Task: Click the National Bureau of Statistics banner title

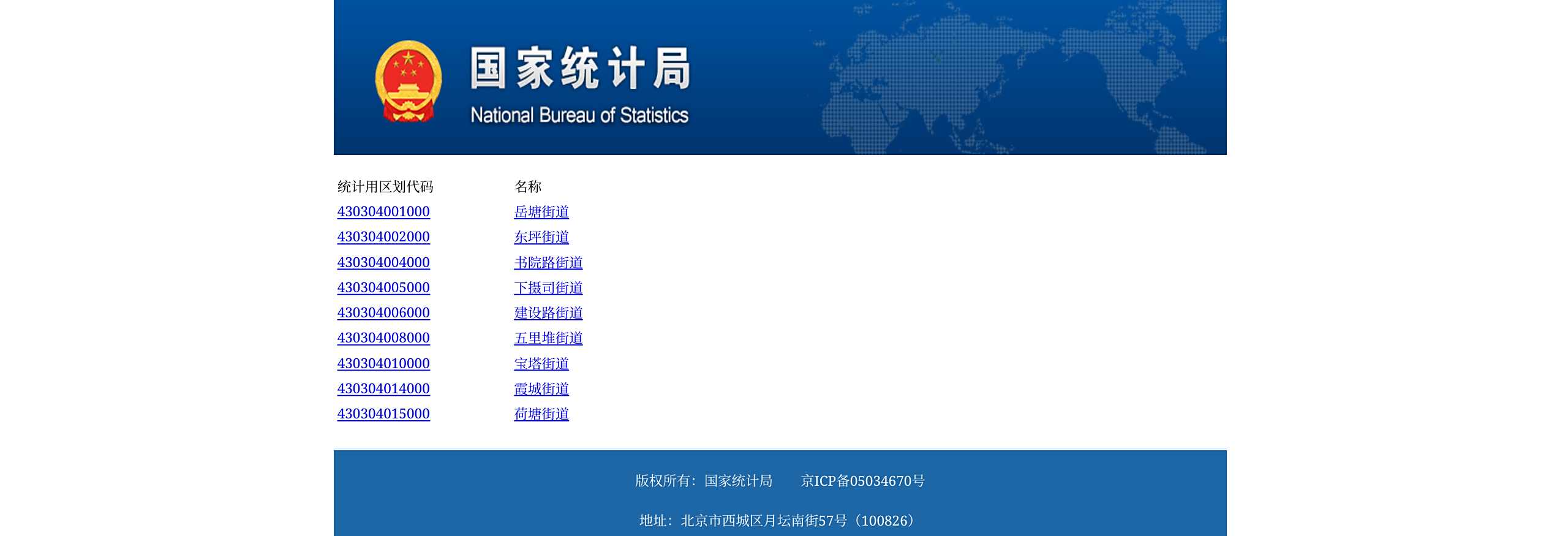Action: click(x=579, y=85)
